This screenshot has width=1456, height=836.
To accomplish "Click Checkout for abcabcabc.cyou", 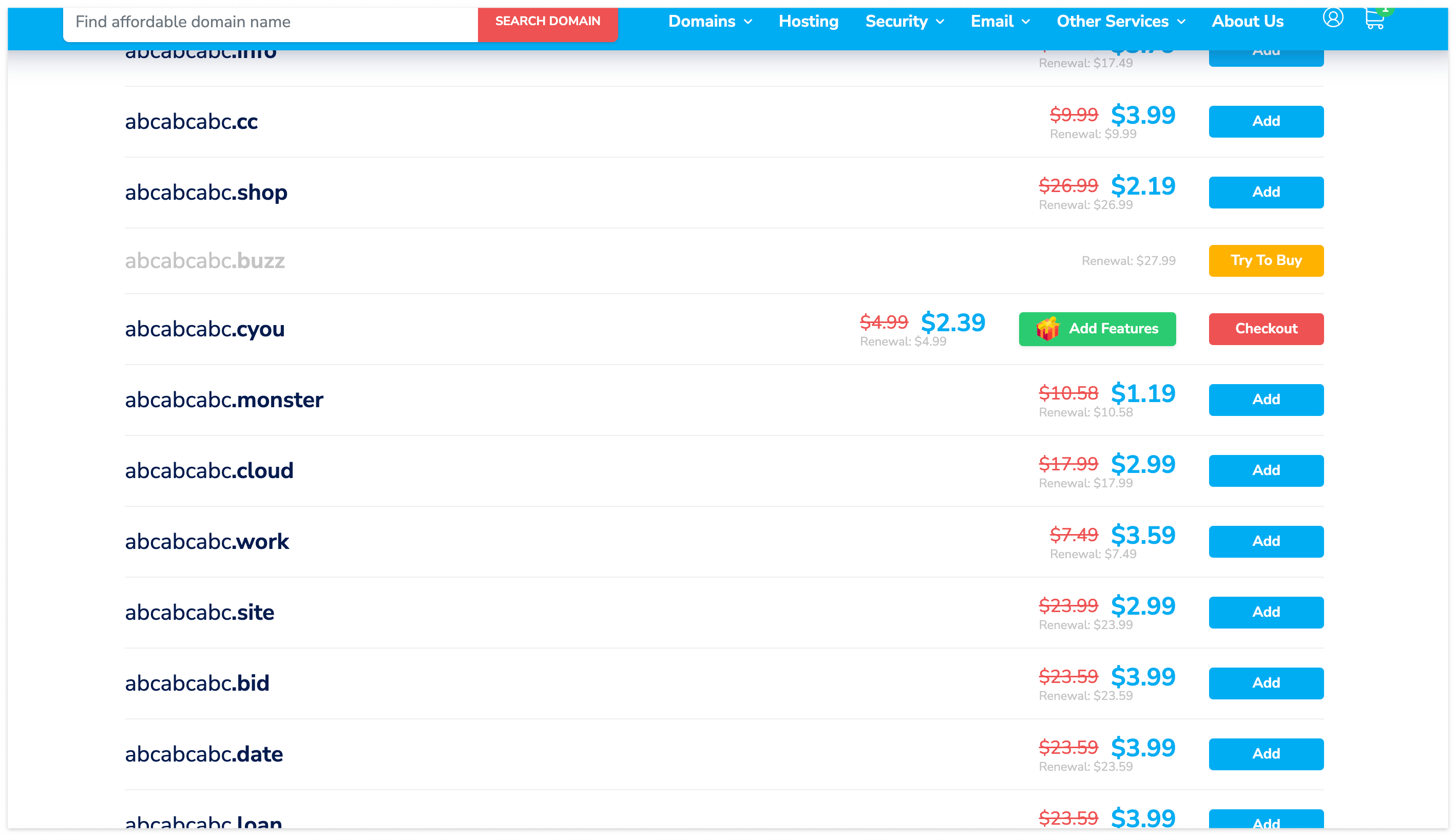I will pyautogui.click(x=1266, y=329).
